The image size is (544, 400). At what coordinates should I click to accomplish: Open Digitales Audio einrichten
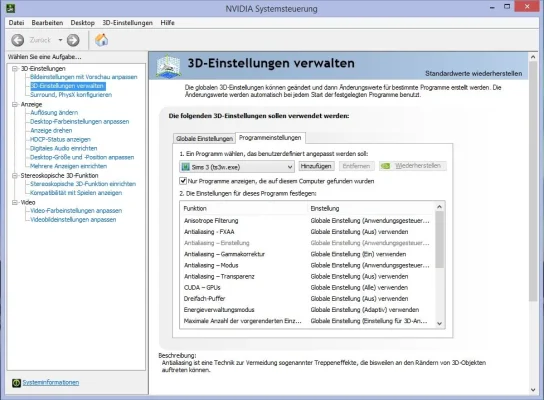[x=64, y=148]
